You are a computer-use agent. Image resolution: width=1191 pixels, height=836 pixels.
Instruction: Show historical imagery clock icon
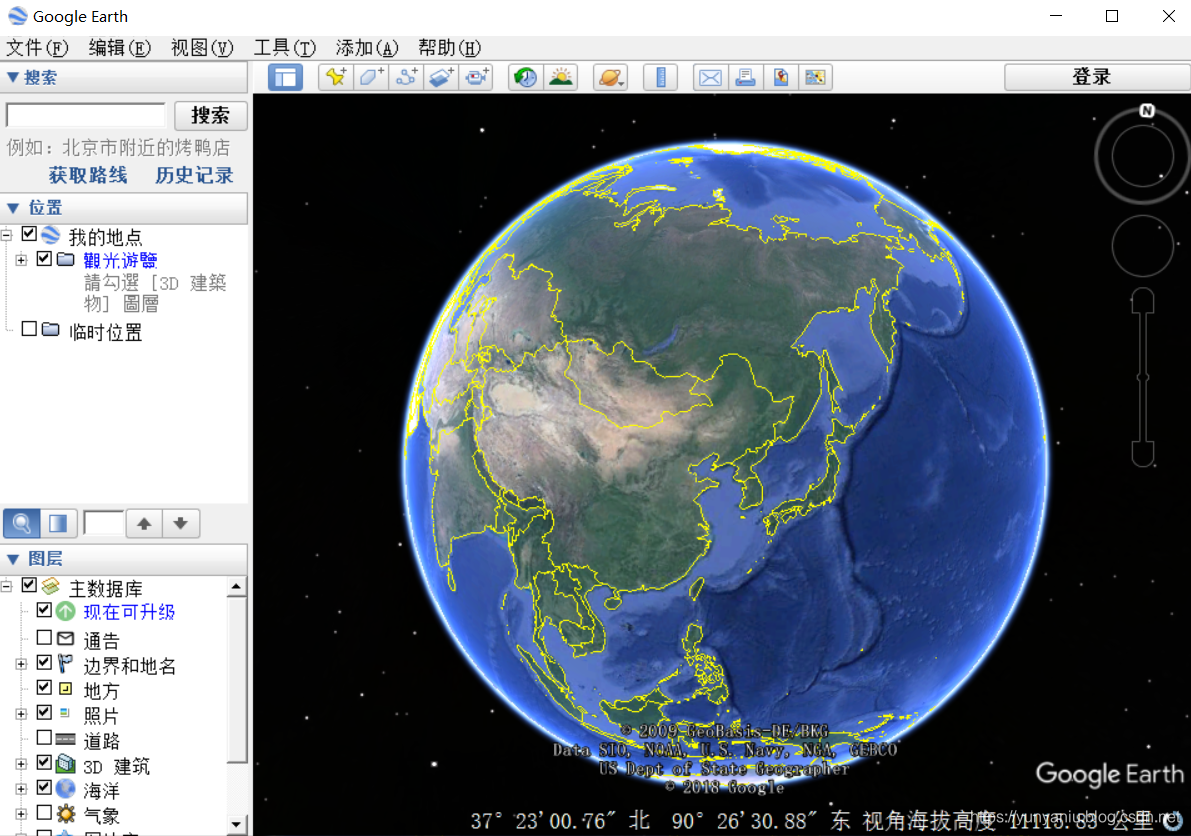click(x=526, y=77)
